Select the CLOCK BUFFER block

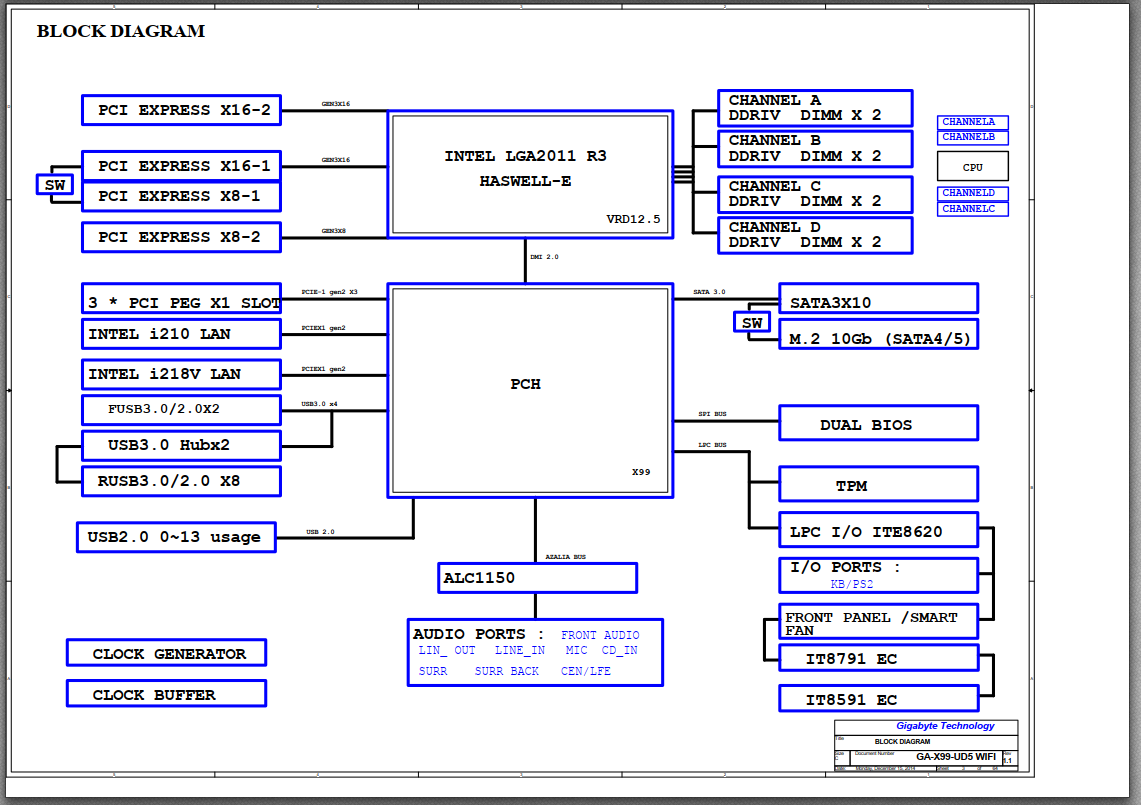(x=167, y=694)
